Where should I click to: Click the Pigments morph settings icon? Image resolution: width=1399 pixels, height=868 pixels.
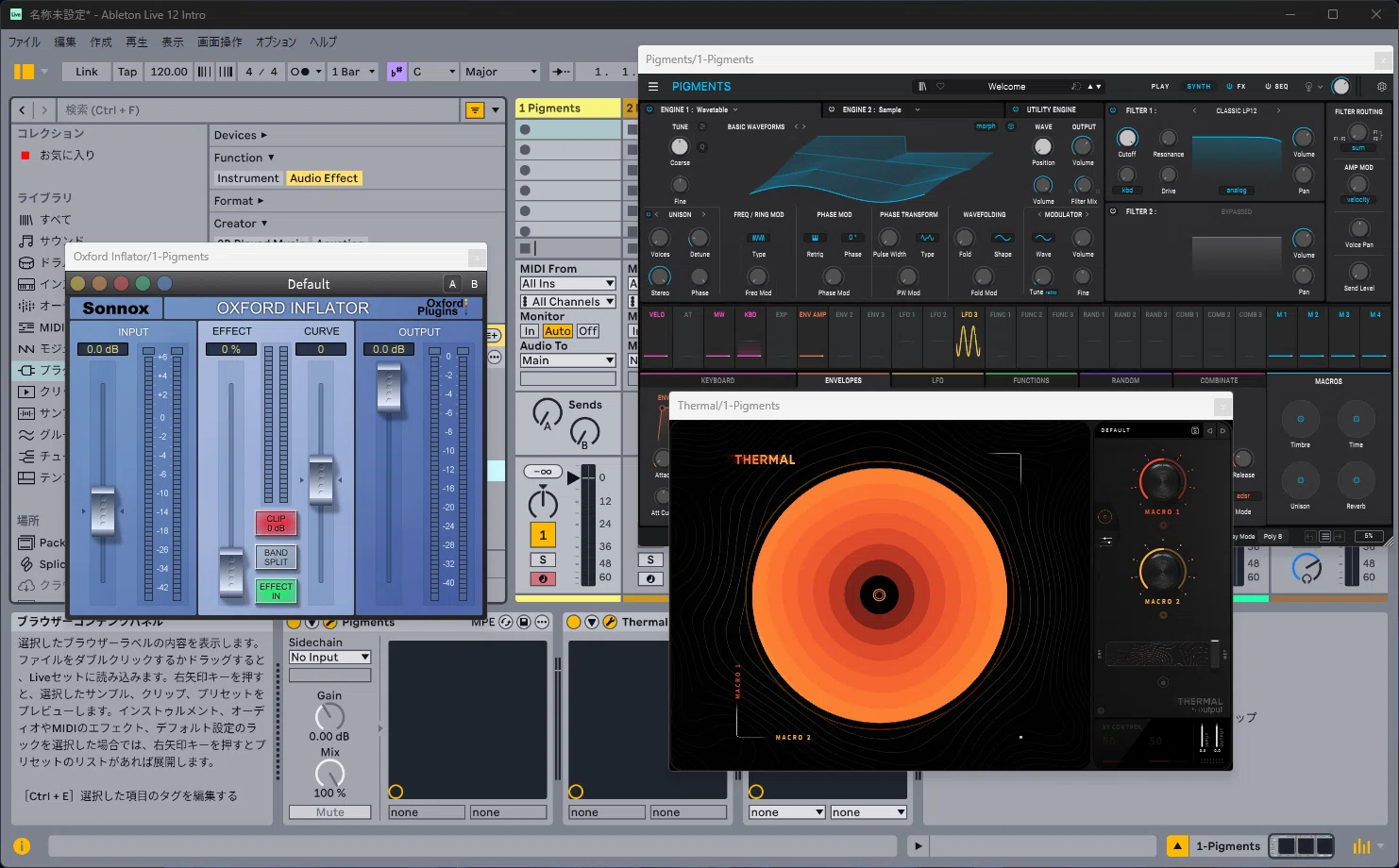coord(1010,126)
